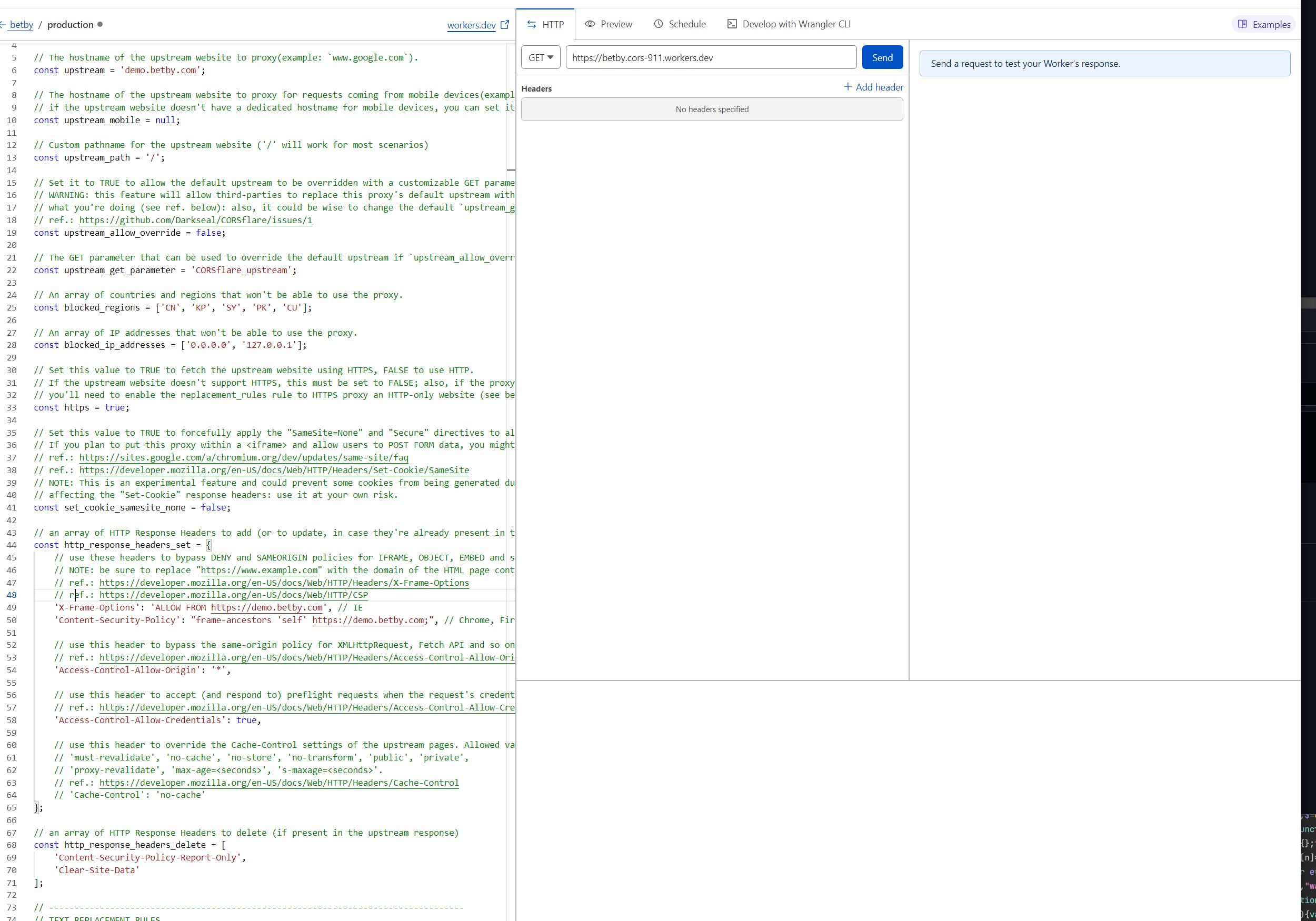Open the MDN X-Frame-Options reference link
This screenshot has width=1316, height=921.
click(284, 583)
